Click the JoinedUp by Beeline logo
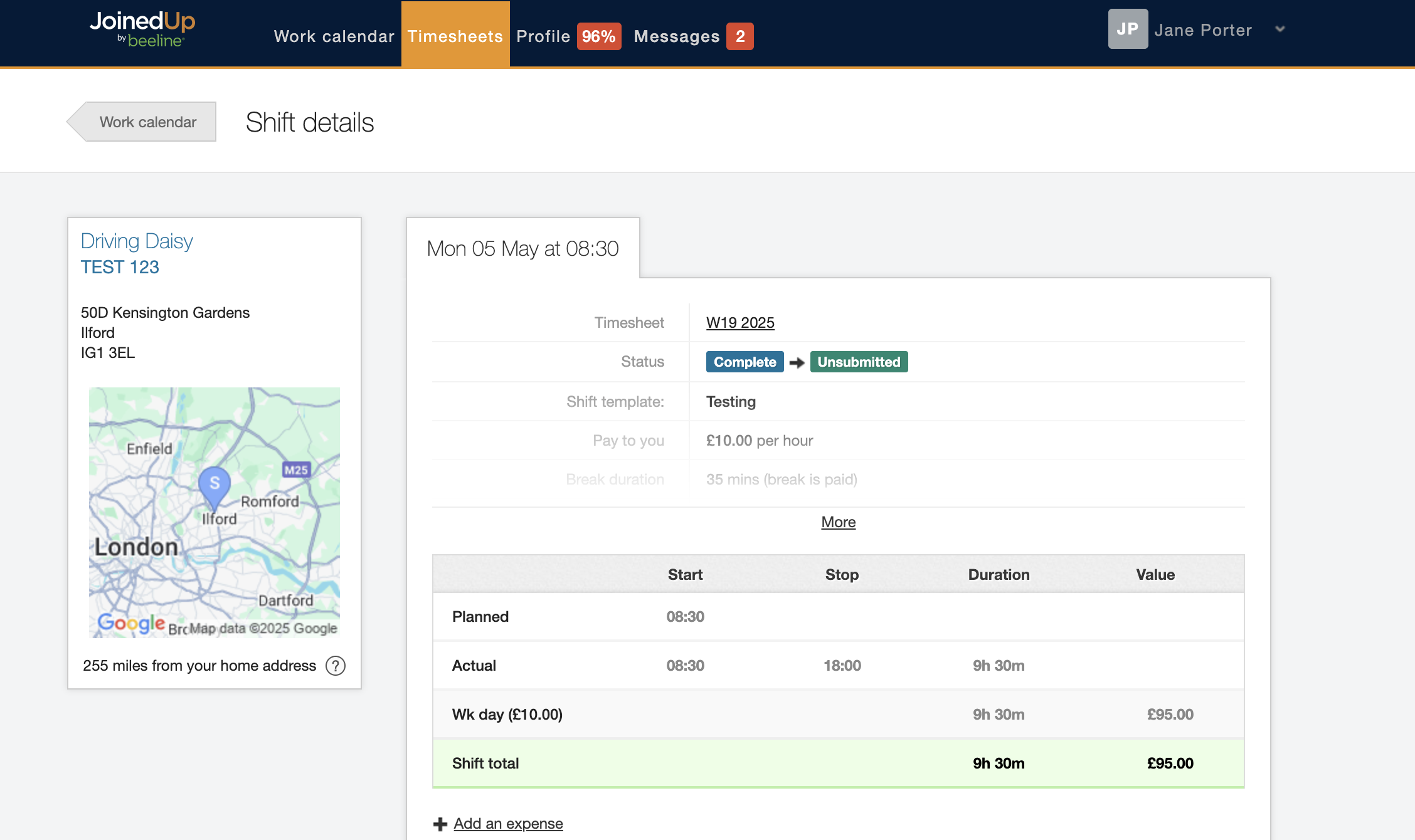This screenshot has width=1415, height=840. (x=142, y=29)
